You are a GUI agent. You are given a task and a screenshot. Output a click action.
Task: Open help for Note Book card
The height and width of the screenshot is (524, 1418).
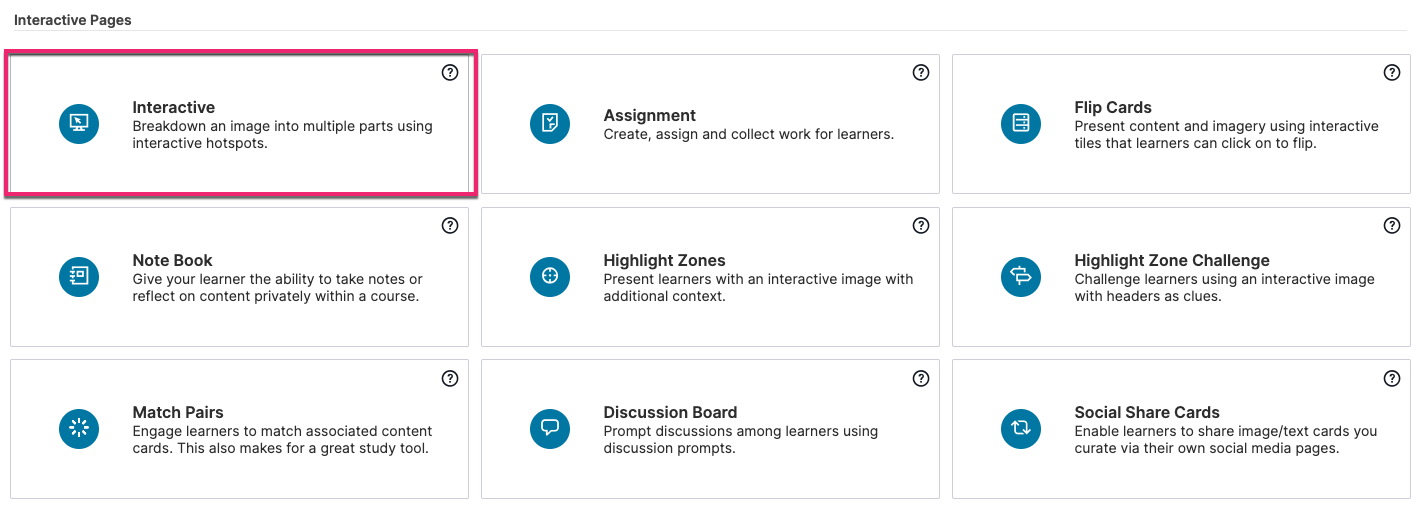point(450,226)
